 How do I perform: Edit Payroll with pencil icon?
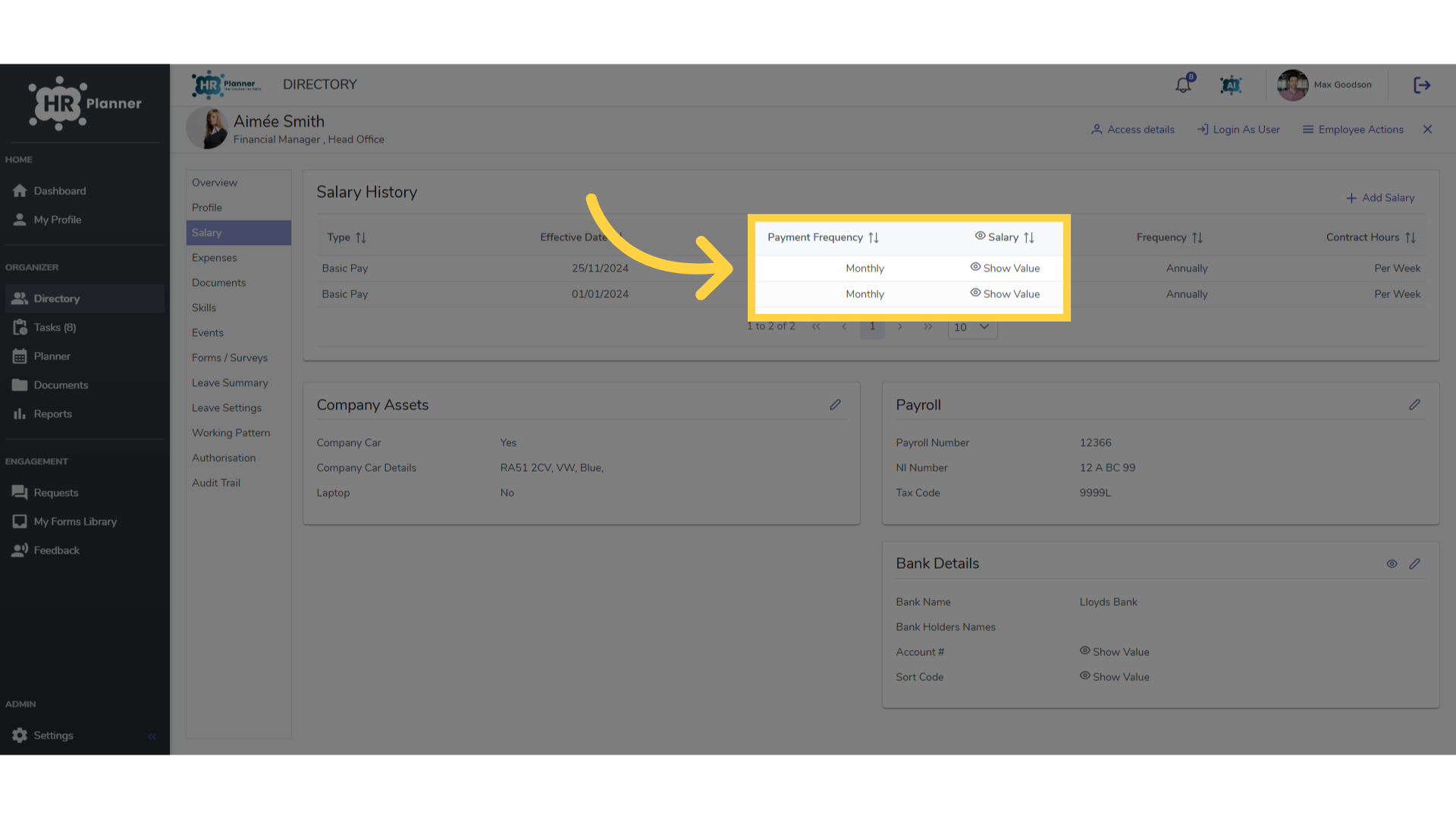pos(1414,405)
